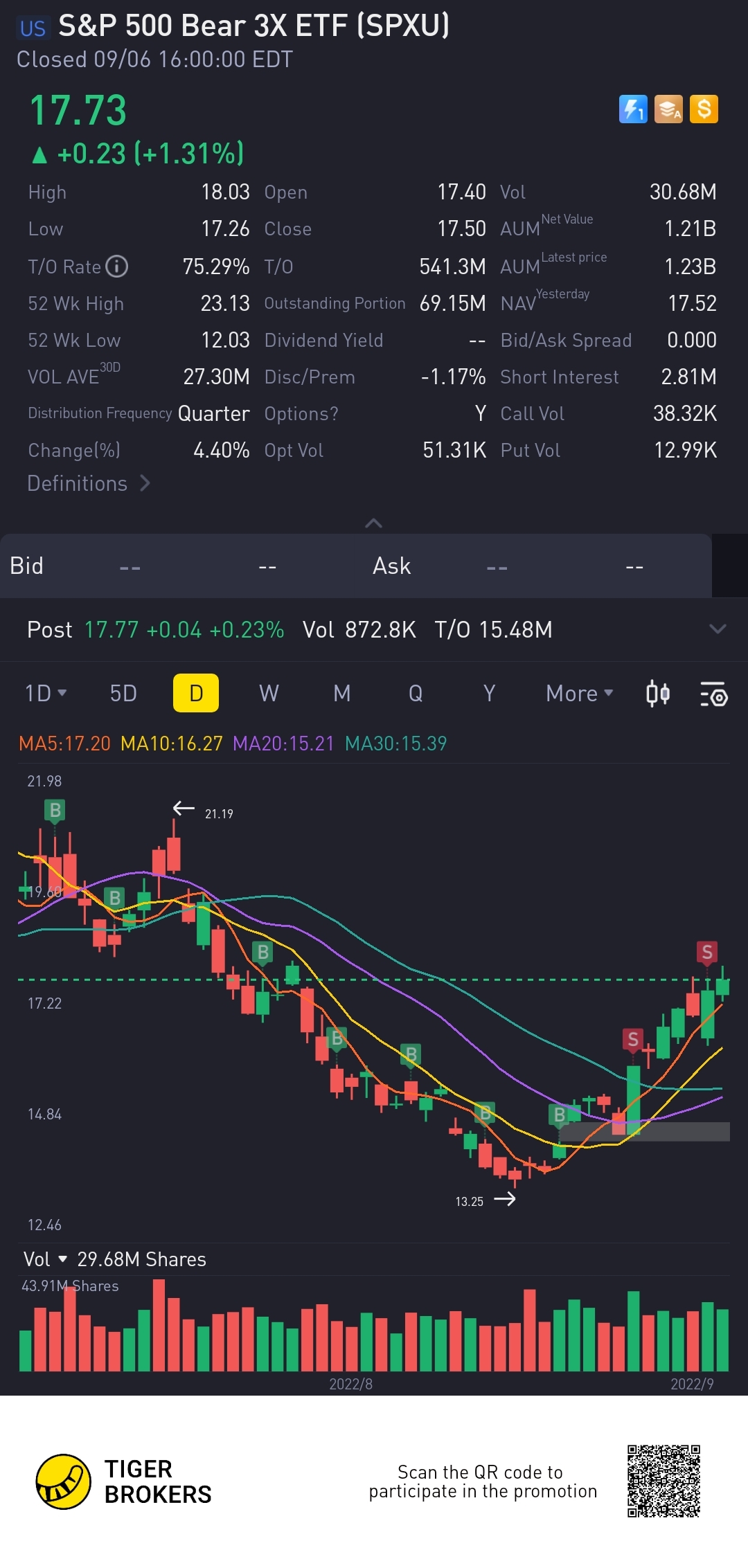Tap the Distribution Frequency Quarter value
The height and width of the screenshot is (1568, 748).
tap(214, 413)
